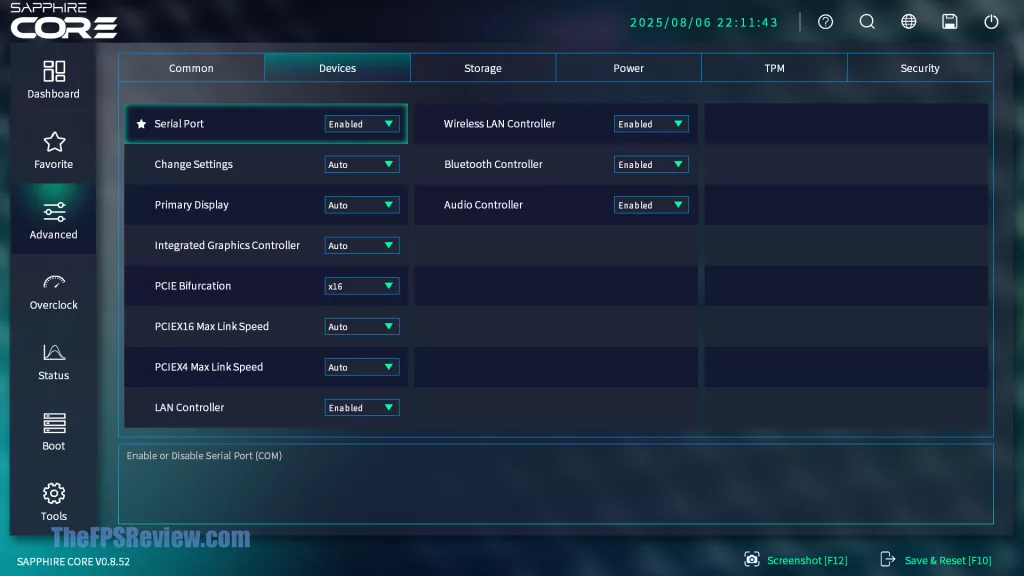Viewport: 1024px width, 576px height.
Task: Select the Bluetooth Controller label
Action: 493,164
